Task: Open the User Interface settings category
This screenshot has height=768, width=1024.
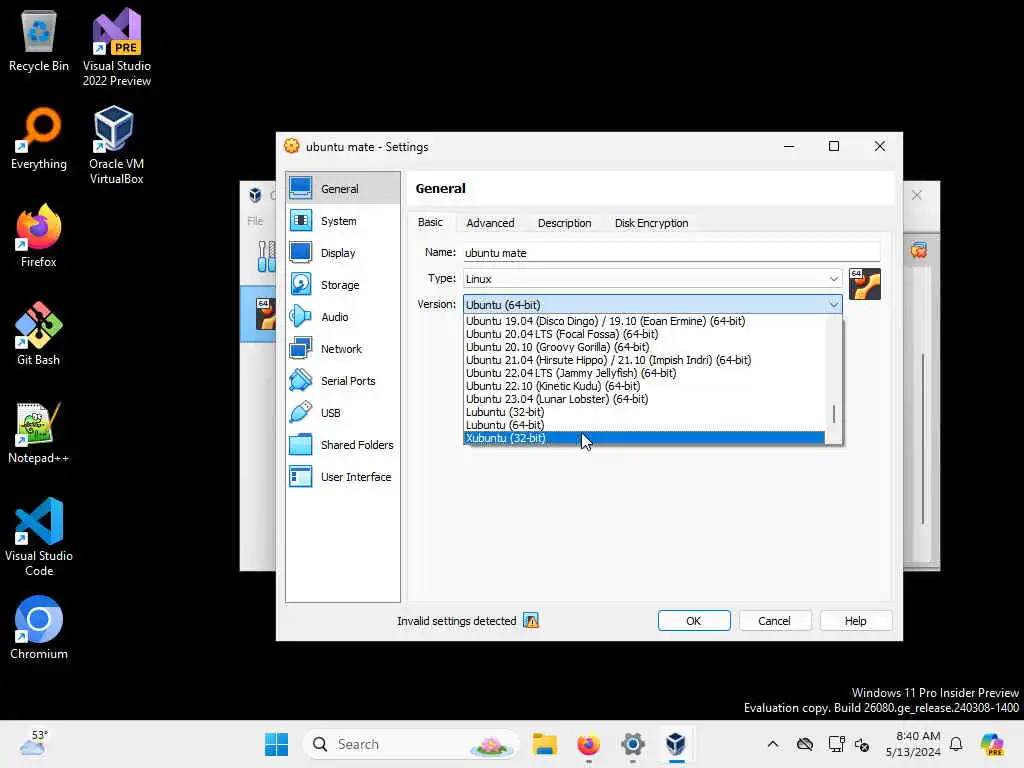Action: [343, 477]
